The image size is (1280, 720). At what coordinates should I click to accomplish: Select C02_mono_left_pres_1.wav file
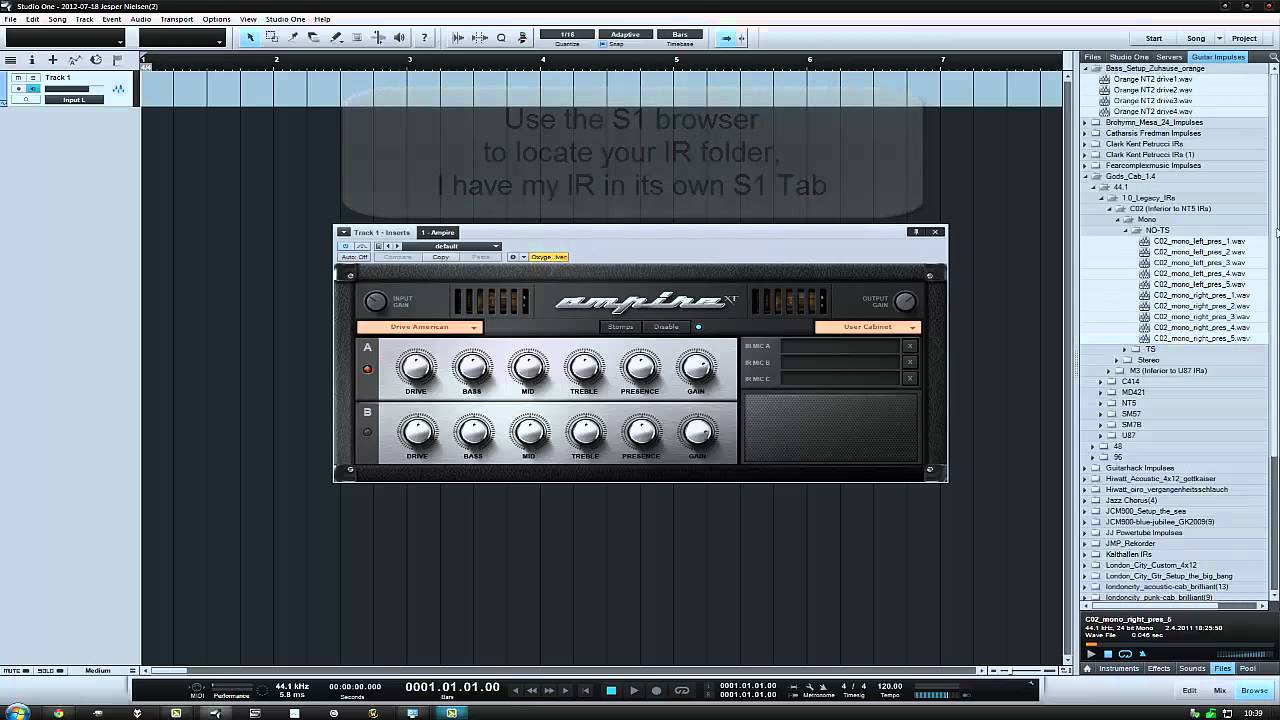(1198, 241)
